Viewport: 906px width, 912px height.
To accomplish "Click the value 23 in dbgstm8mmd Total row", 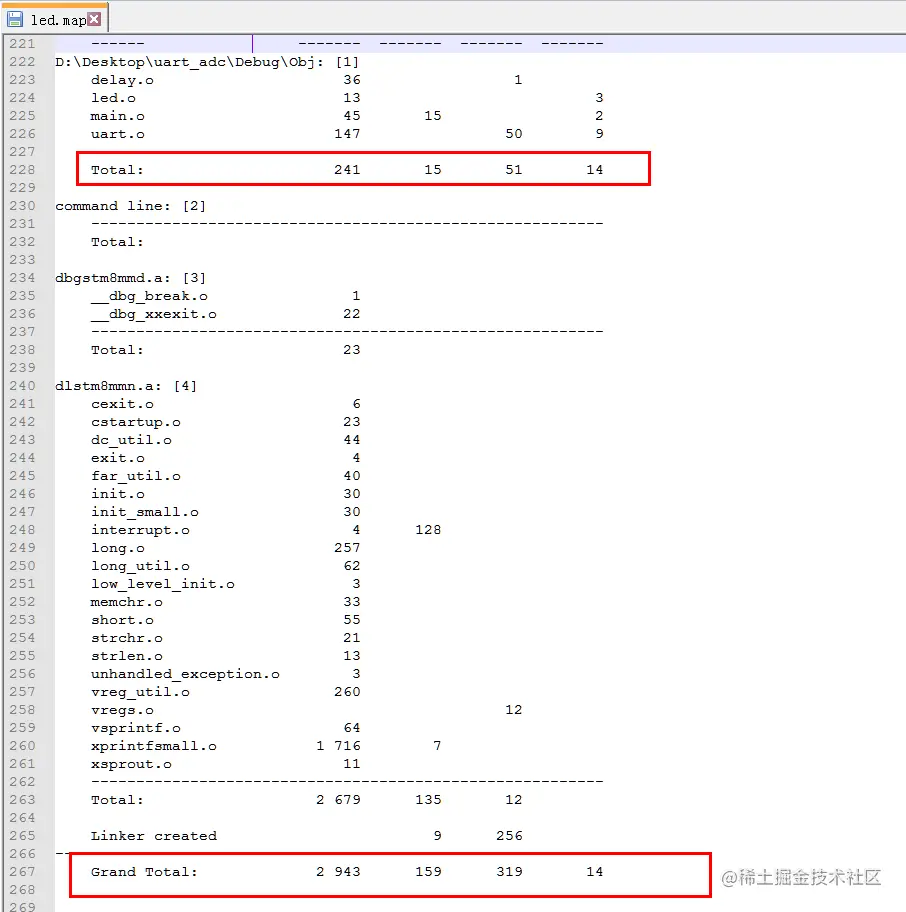I will pyautogui.click(x=351, y=350).
